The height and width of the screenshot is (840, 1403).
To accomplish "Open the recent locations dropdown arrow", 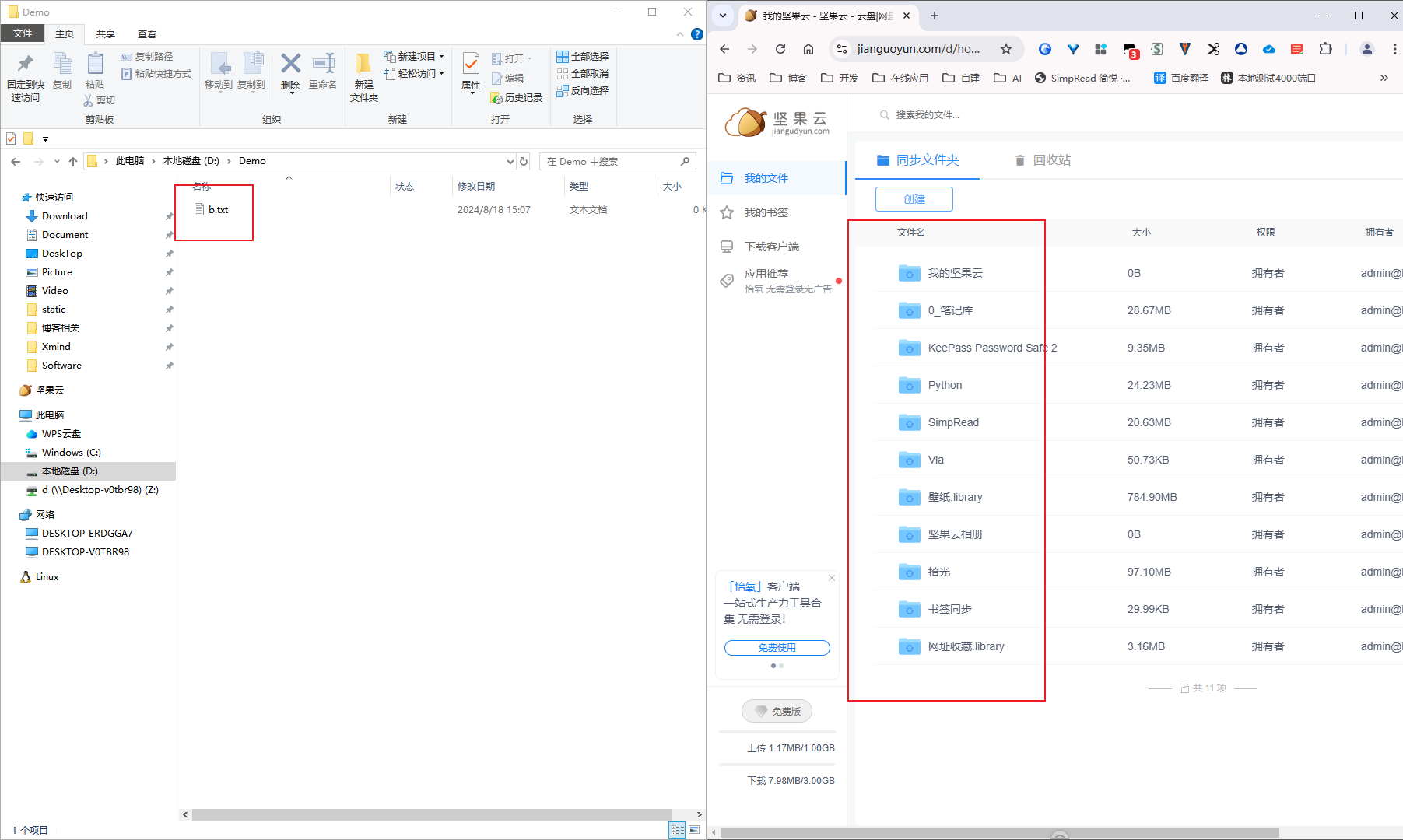I will (57, 162).
